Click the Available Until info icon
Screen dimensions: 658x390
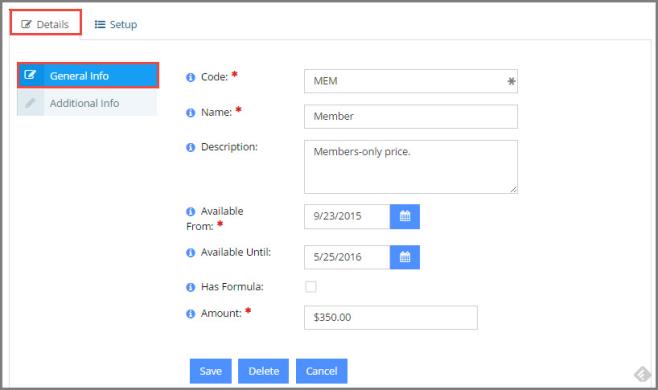(191, 253)
